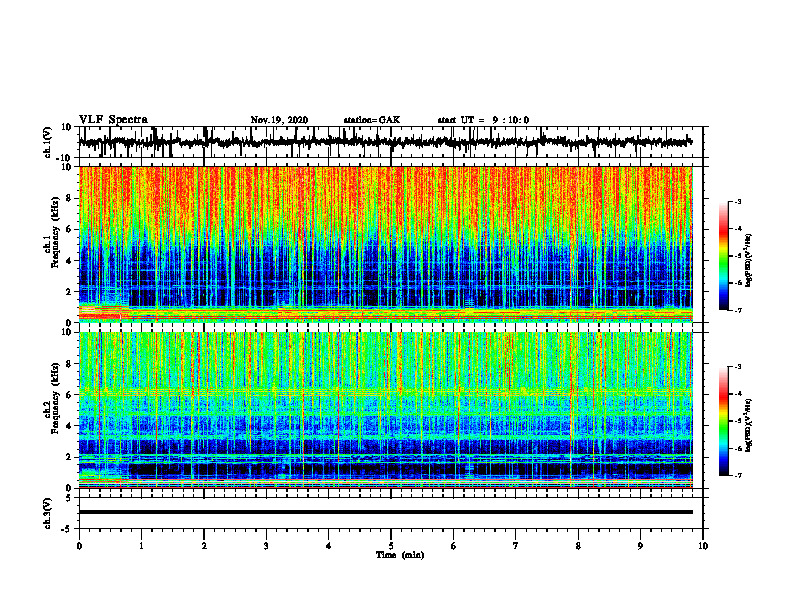Select the 'ch.3(V)' axis label
Viewport: 792px width, 612px height.
tap(48, 514)
